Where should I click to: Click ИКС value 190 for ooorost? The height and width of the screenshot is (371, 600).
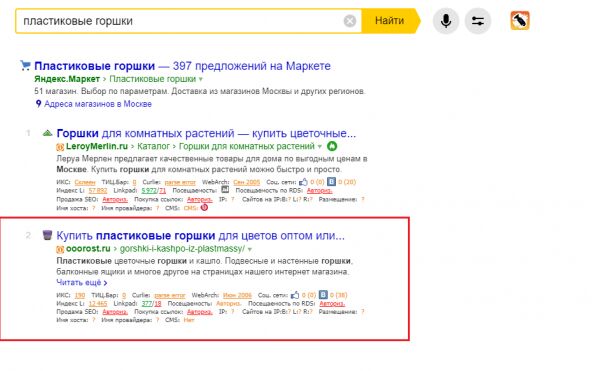[x=80, y=295]
